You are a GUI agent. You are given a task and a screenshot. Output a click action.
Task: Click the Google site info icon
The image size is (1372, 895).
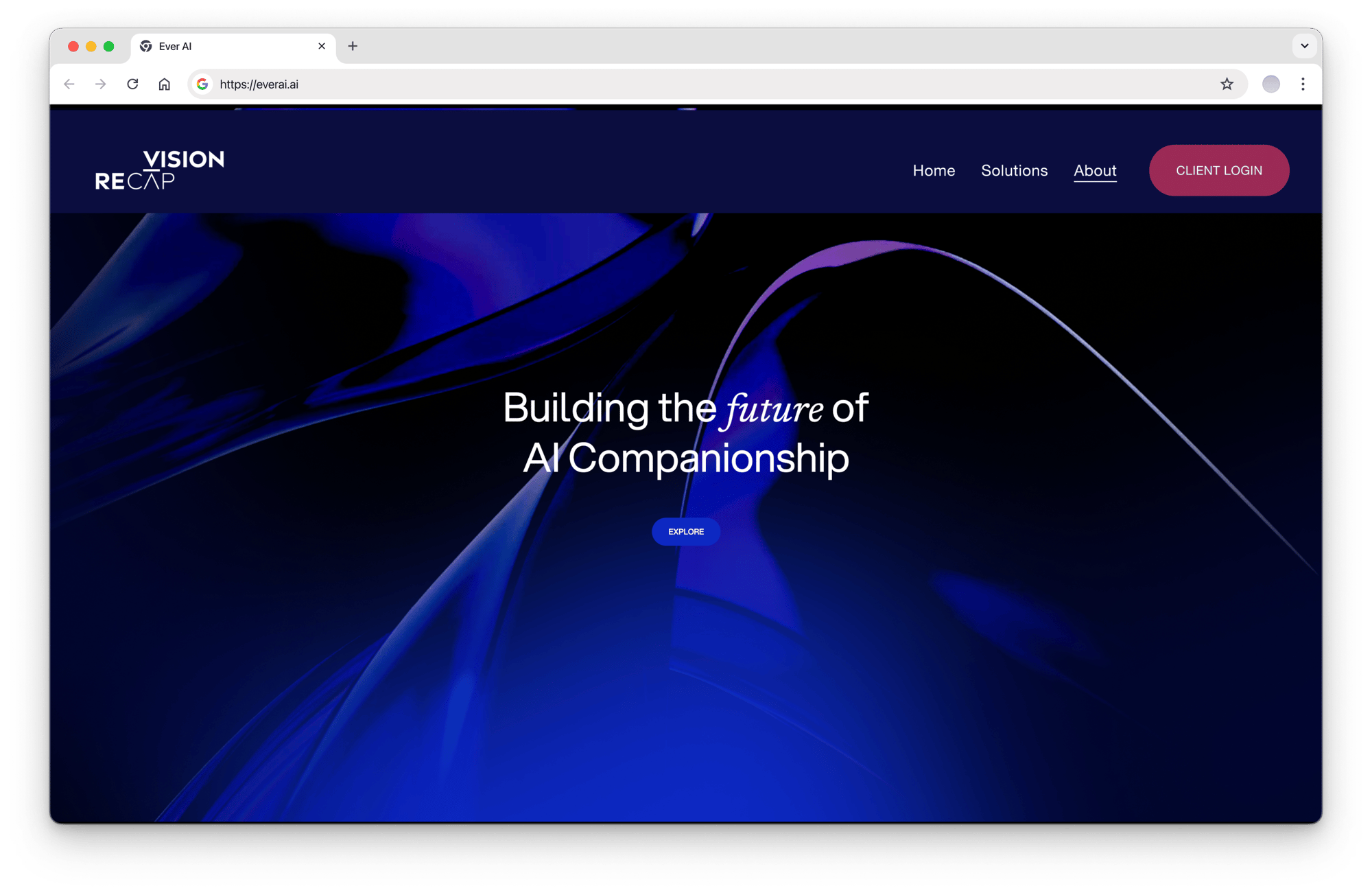tap(202, 84)
